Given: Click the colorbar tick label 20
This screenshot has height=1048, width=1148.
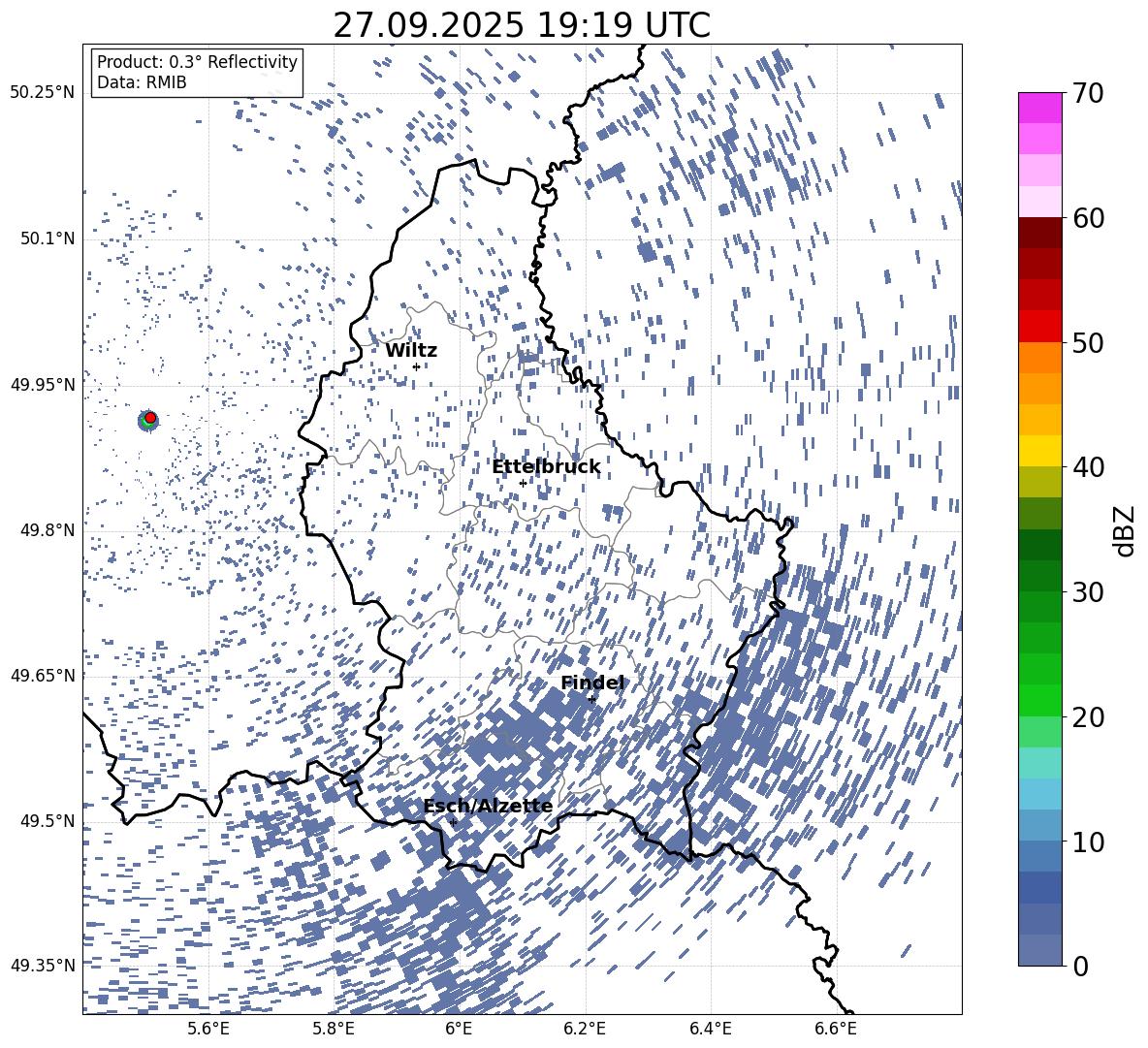Looking at the screenshot, I should point(1088,717).
